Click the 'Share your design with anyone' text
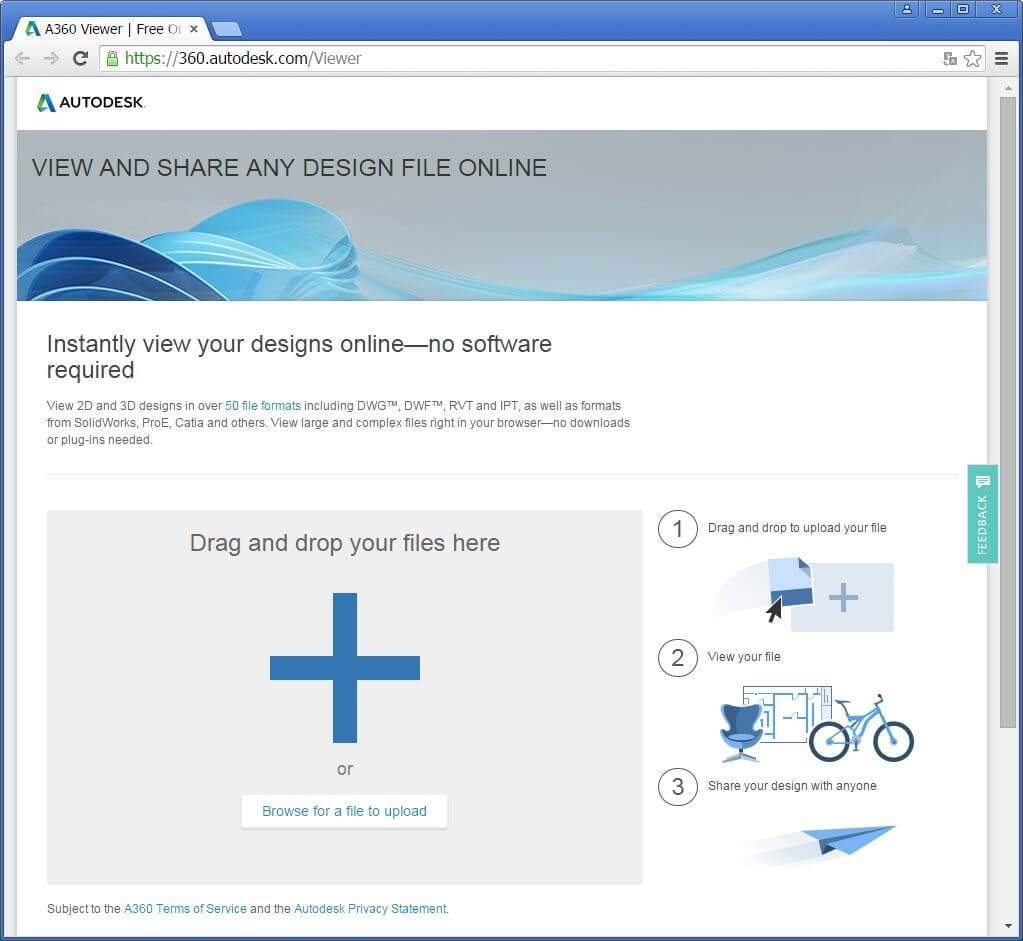 [x=792, y=786]
